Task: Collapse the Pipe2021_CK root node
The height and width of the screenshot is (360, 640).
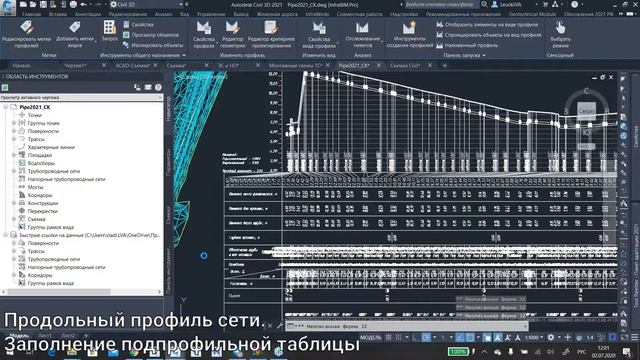Action: (x=5, y=107)
